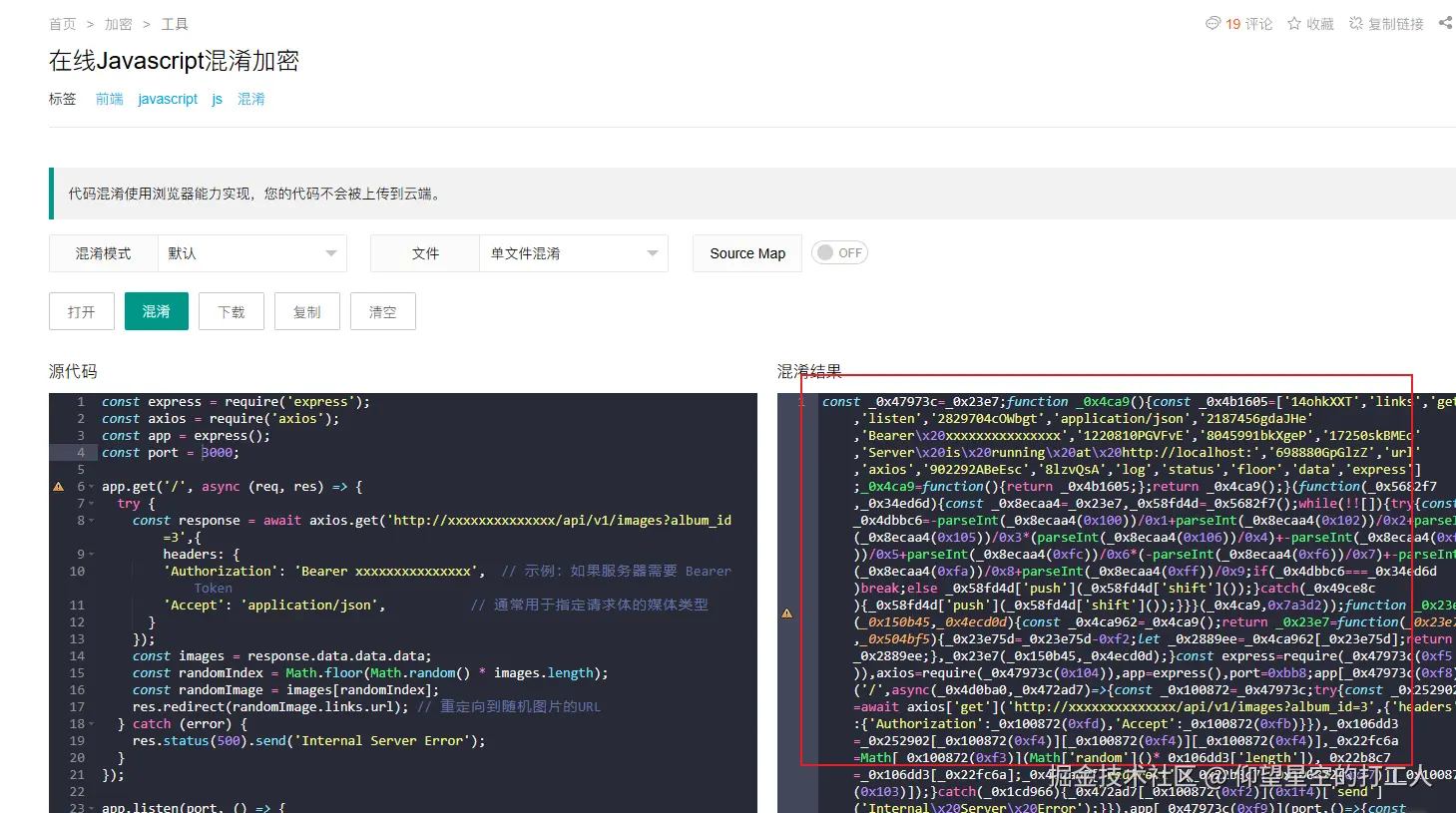This screenshot has height=813, width=1456.
Task: Collapse the code fold arrow on line 9
Action: [92, 555]
